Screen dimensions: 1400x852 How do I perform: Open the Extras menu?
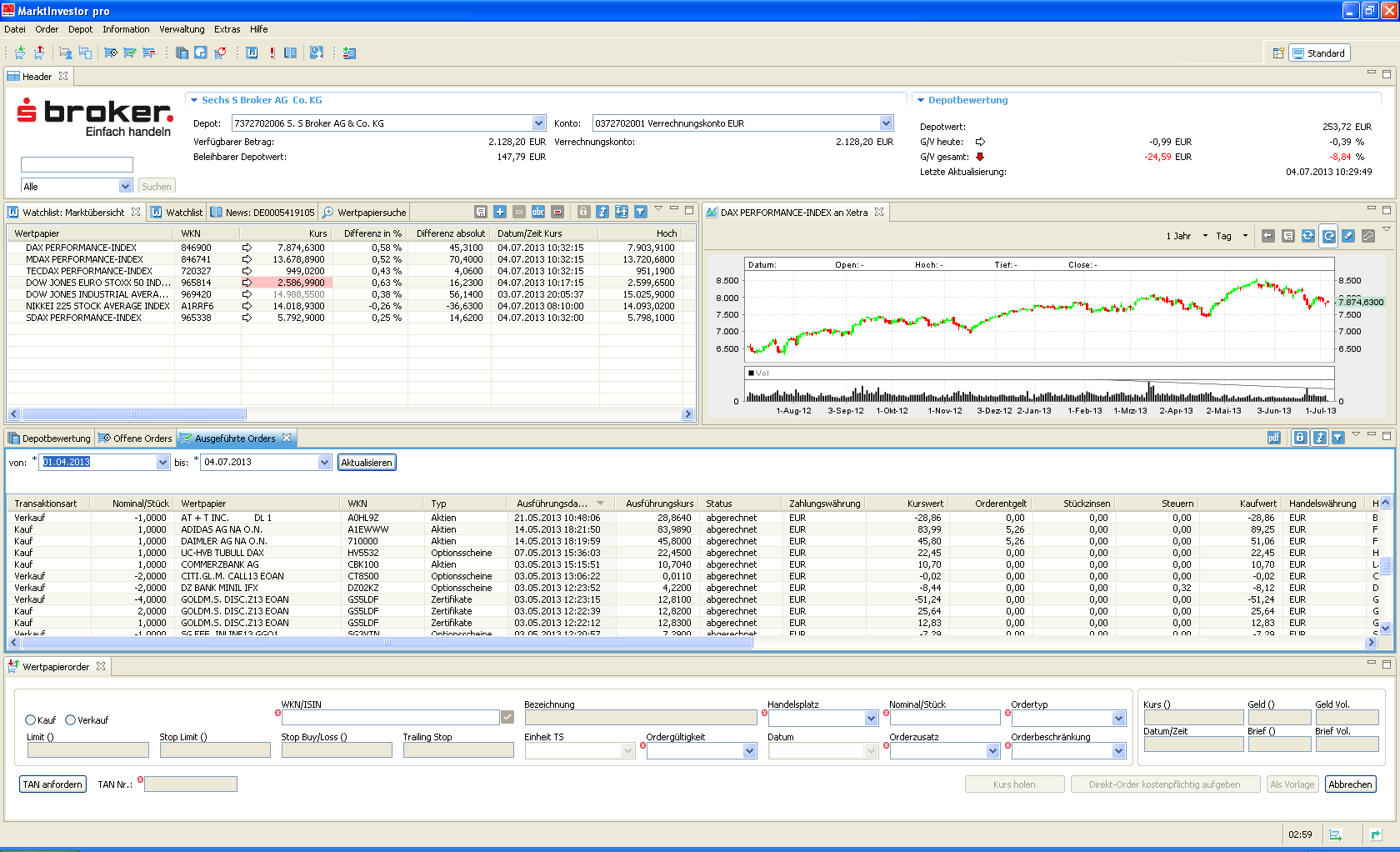227,29
